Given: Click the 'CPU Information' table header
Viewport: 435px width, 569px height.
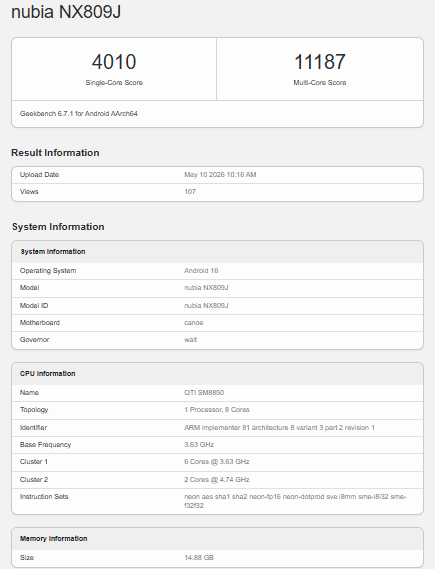Looking at the screenshot, I should tap(48, 373).
